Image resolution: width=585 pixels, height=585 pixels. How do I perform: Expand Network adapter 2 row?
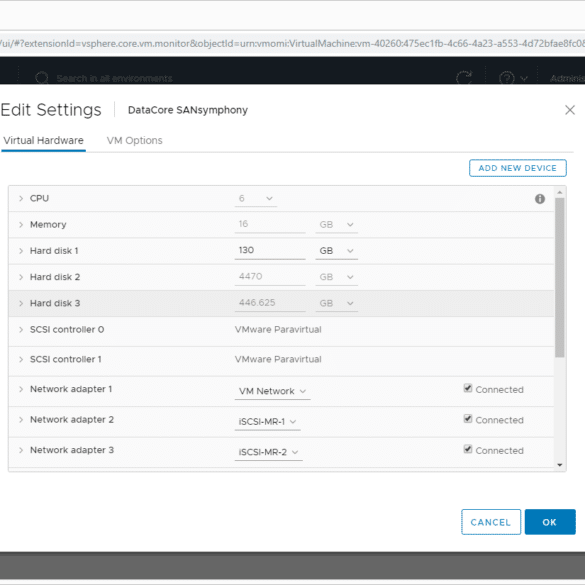[21, 420]
